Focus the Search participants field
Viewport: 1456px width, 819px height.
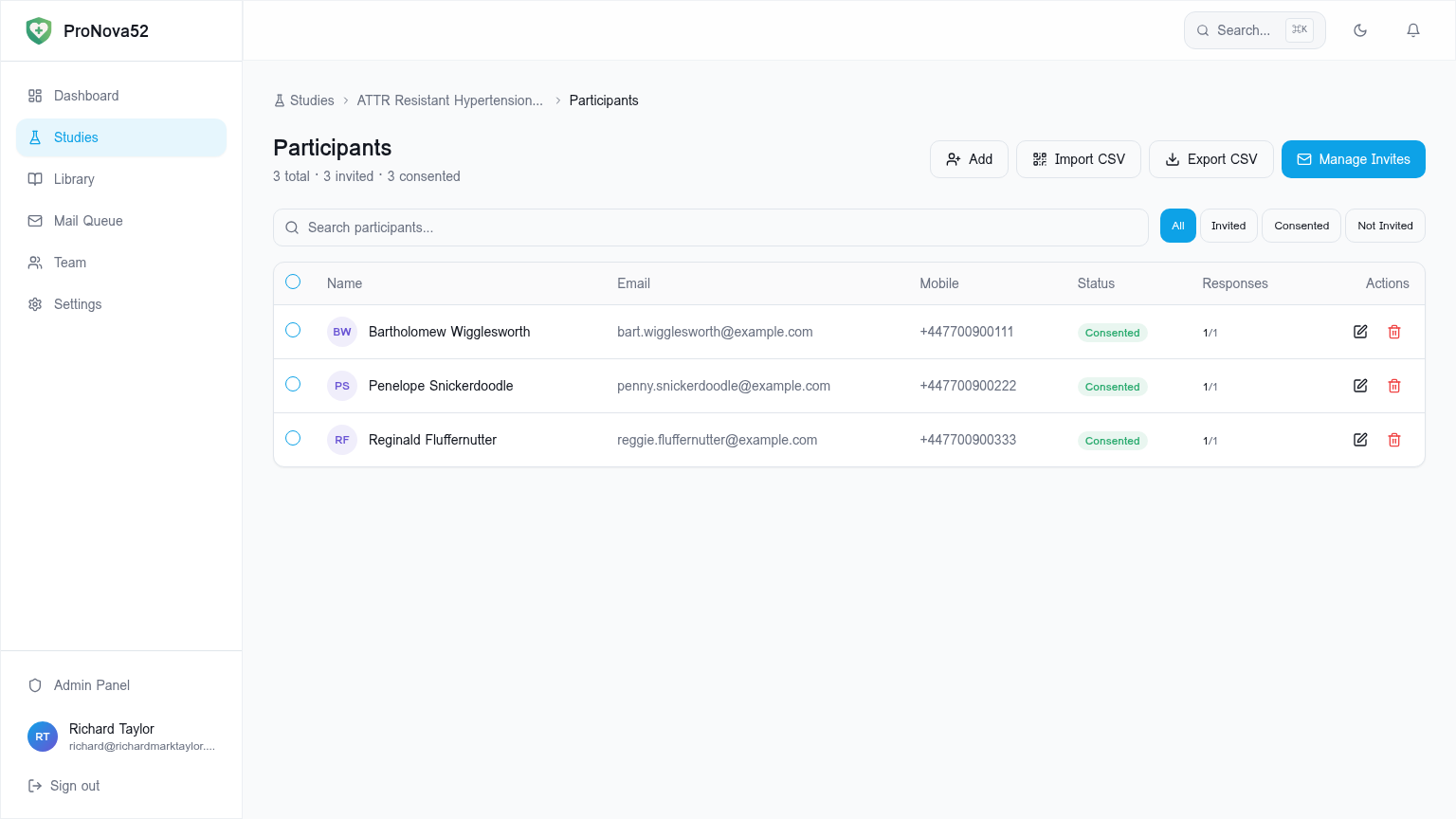coord(711,227)
